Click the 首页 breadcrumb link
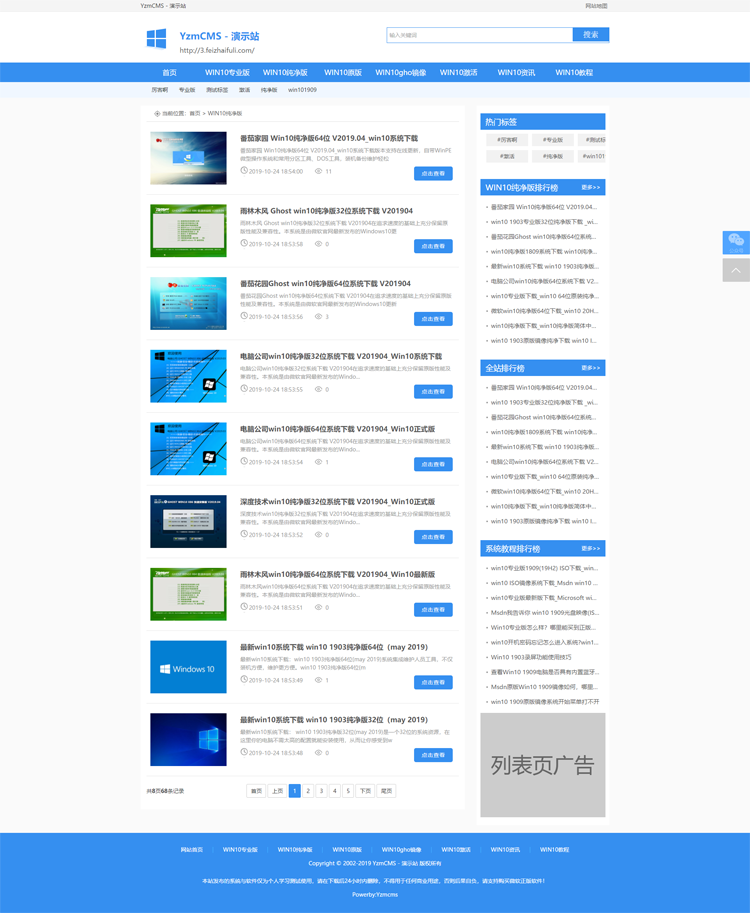The width and height of the screenshot is (750, 913). pos(194,114)
